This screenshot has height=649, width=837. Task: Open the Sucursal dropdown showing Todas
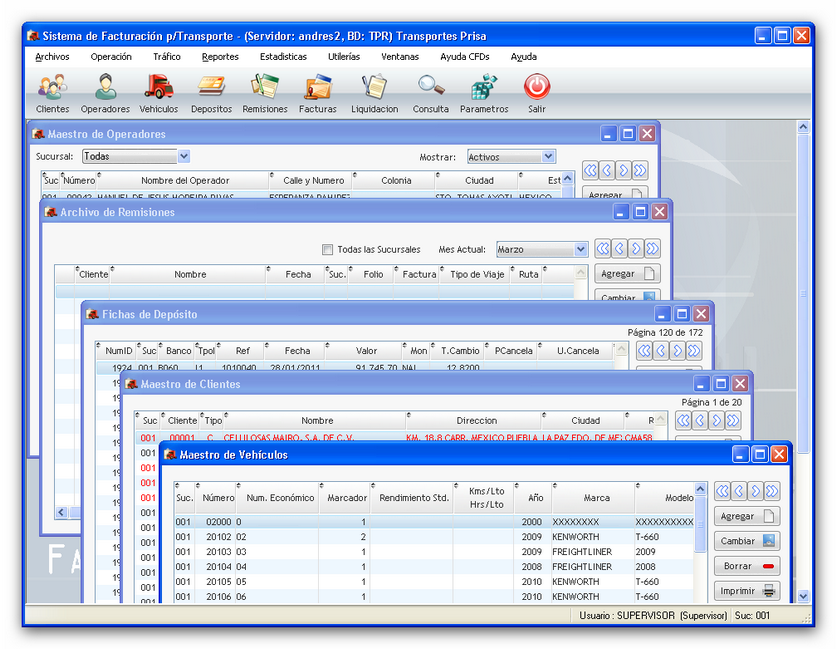pyautogui.click(x=136, y=156)
